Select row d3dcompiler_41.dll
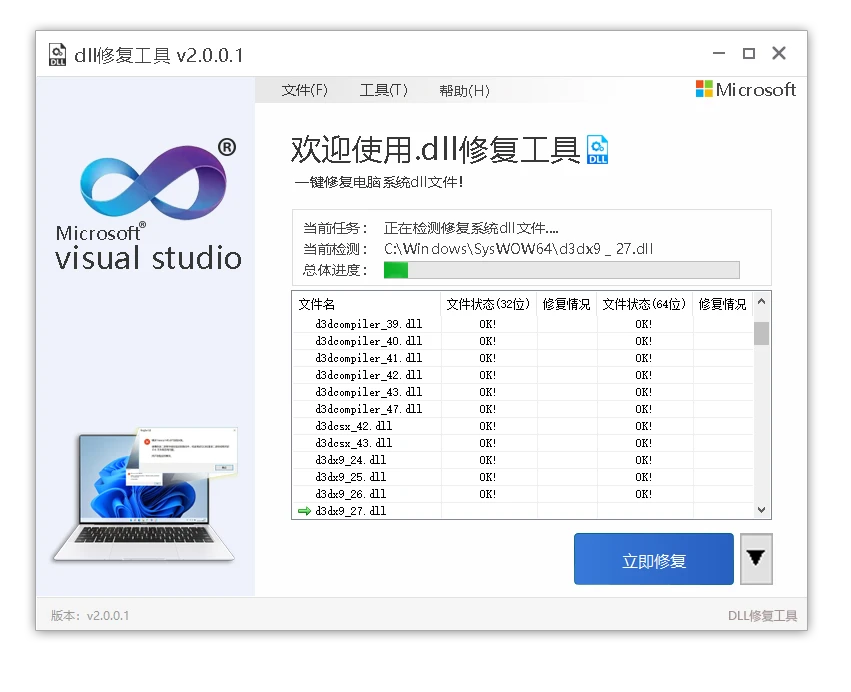Image resolution: width=851 pixels, height=692 pixels. [x=523, y=358]
